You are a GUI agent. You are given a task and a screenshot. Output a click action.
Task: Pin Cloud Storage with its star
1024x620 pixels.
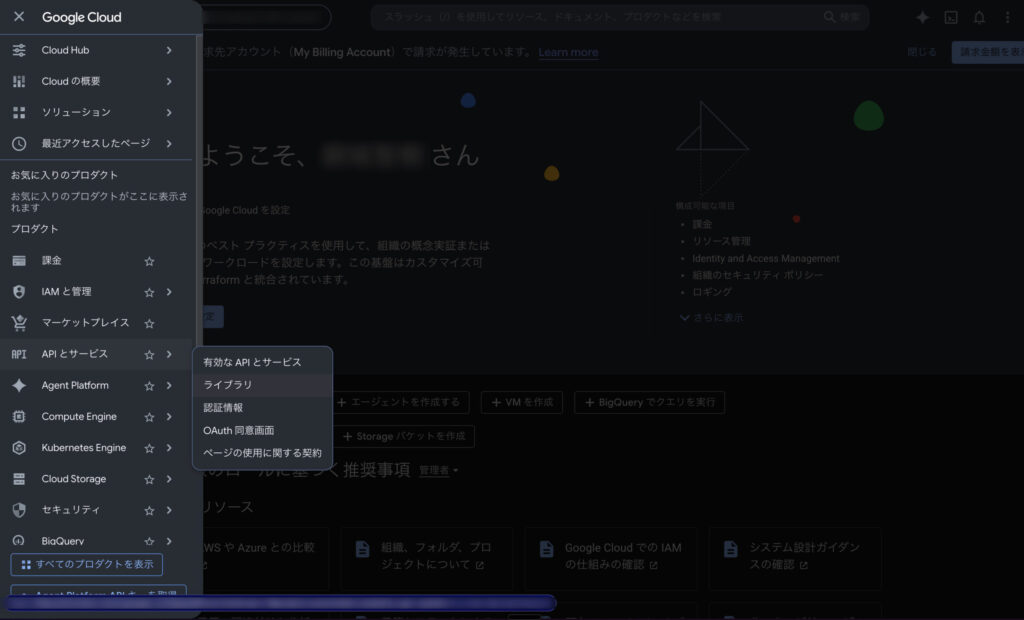coord(149,480)
